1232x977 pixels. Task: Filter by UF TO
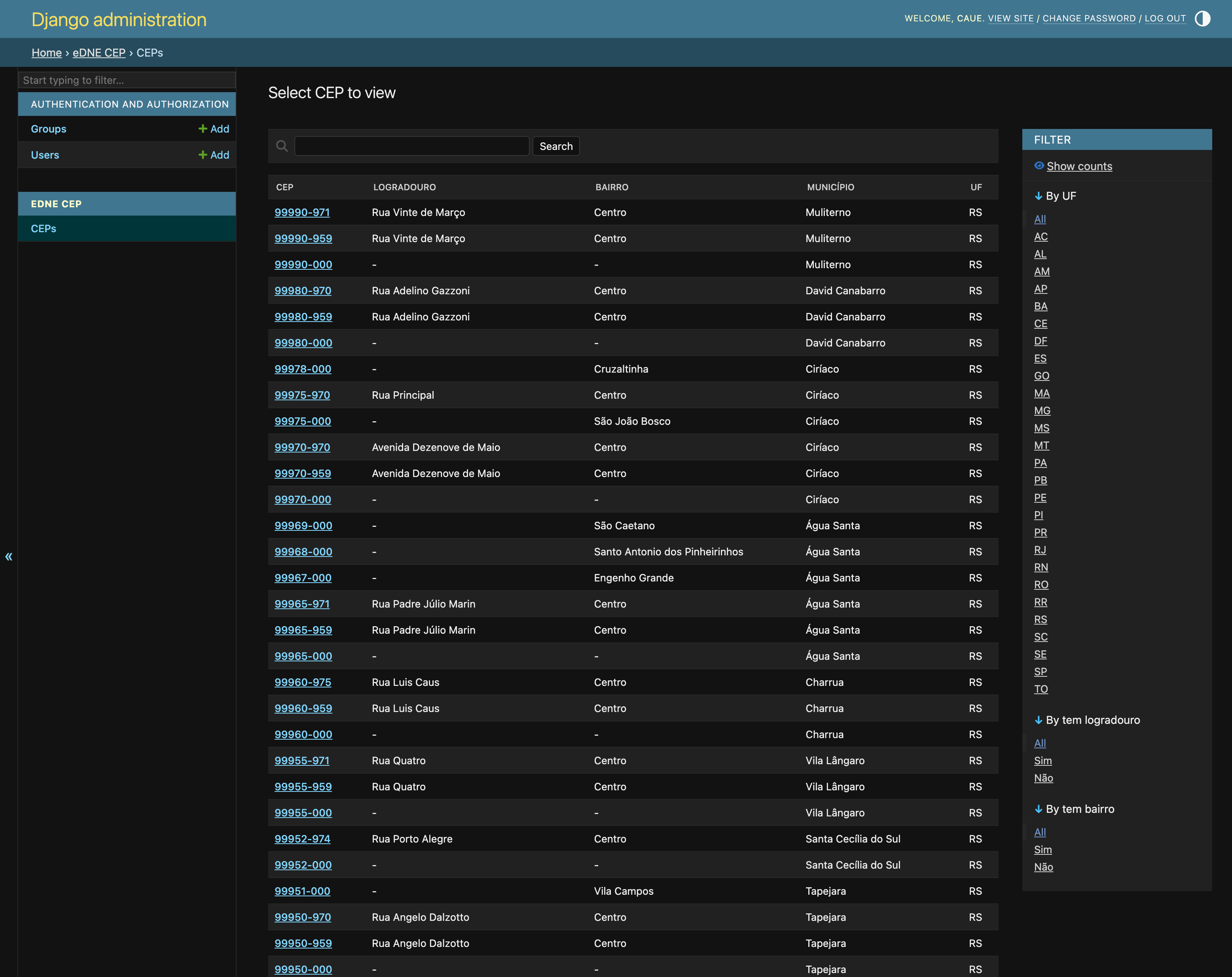point(1041,689)
